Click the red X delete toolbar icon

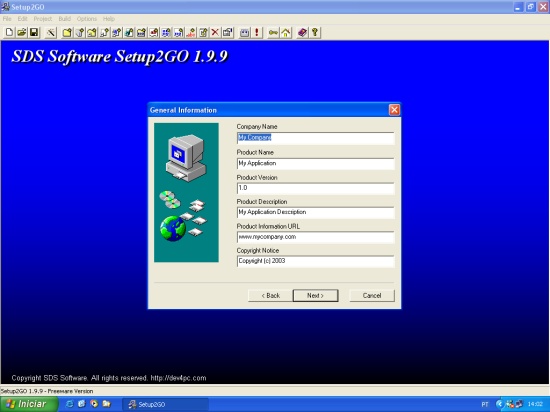click(215, 33)
